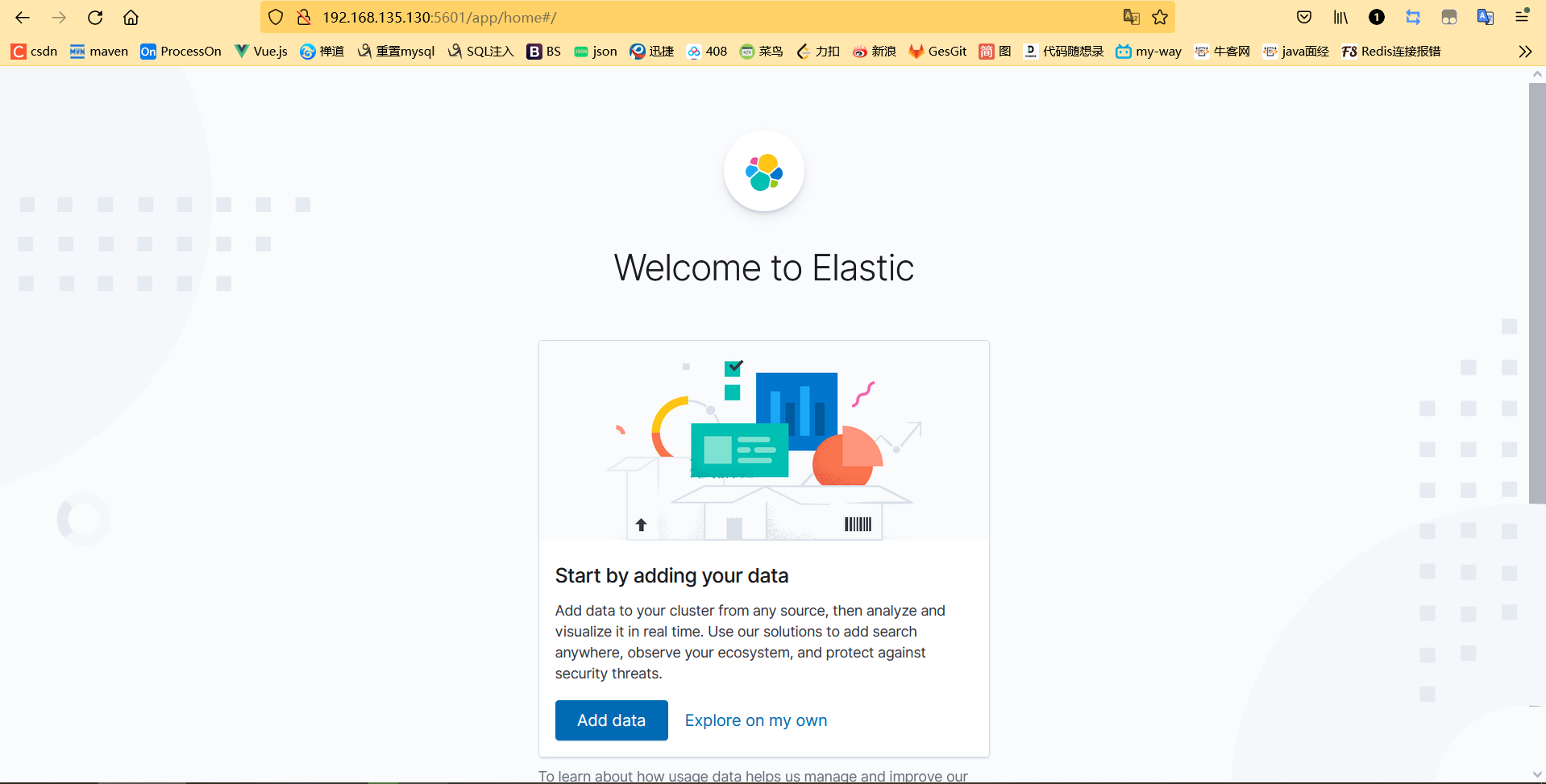Open the SQL注入 bookmark
Viewport: 1546px width, 784px height.
click(481, 52)
